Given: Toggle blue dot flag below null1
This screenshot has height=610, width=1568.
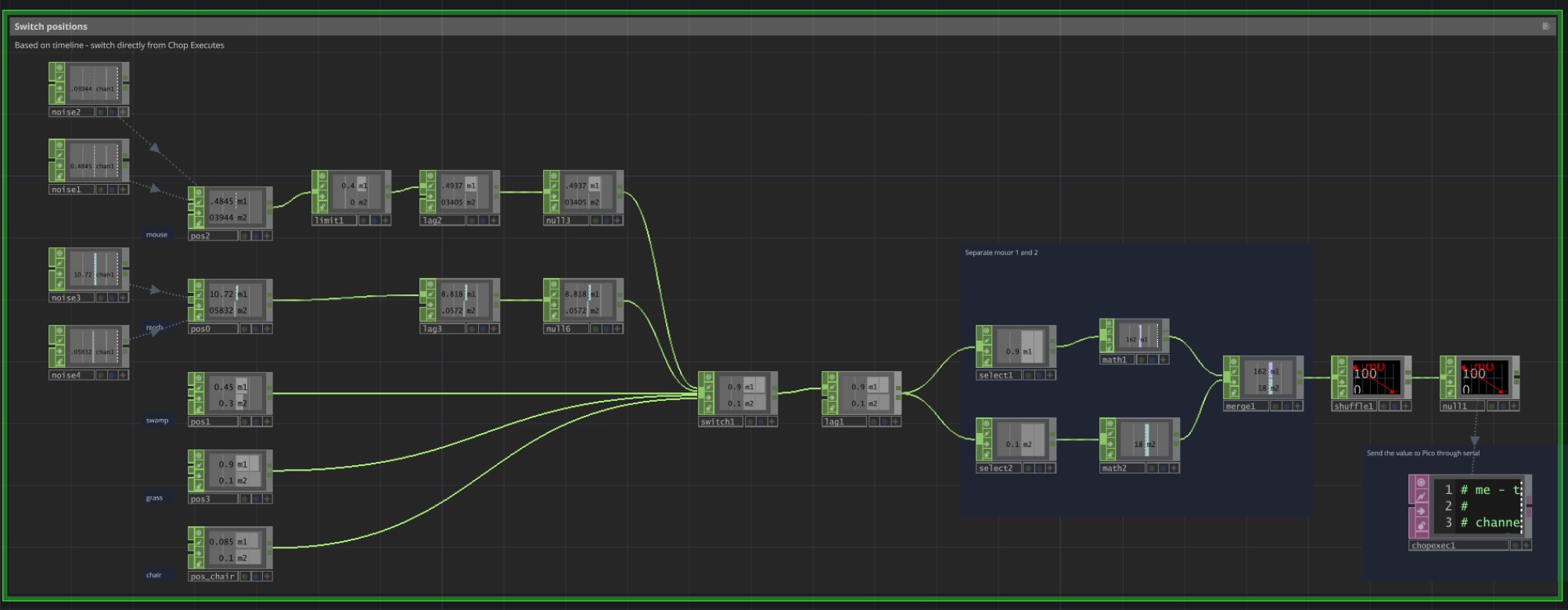Looking at the screenshot, I should (x=1503, y=406).
